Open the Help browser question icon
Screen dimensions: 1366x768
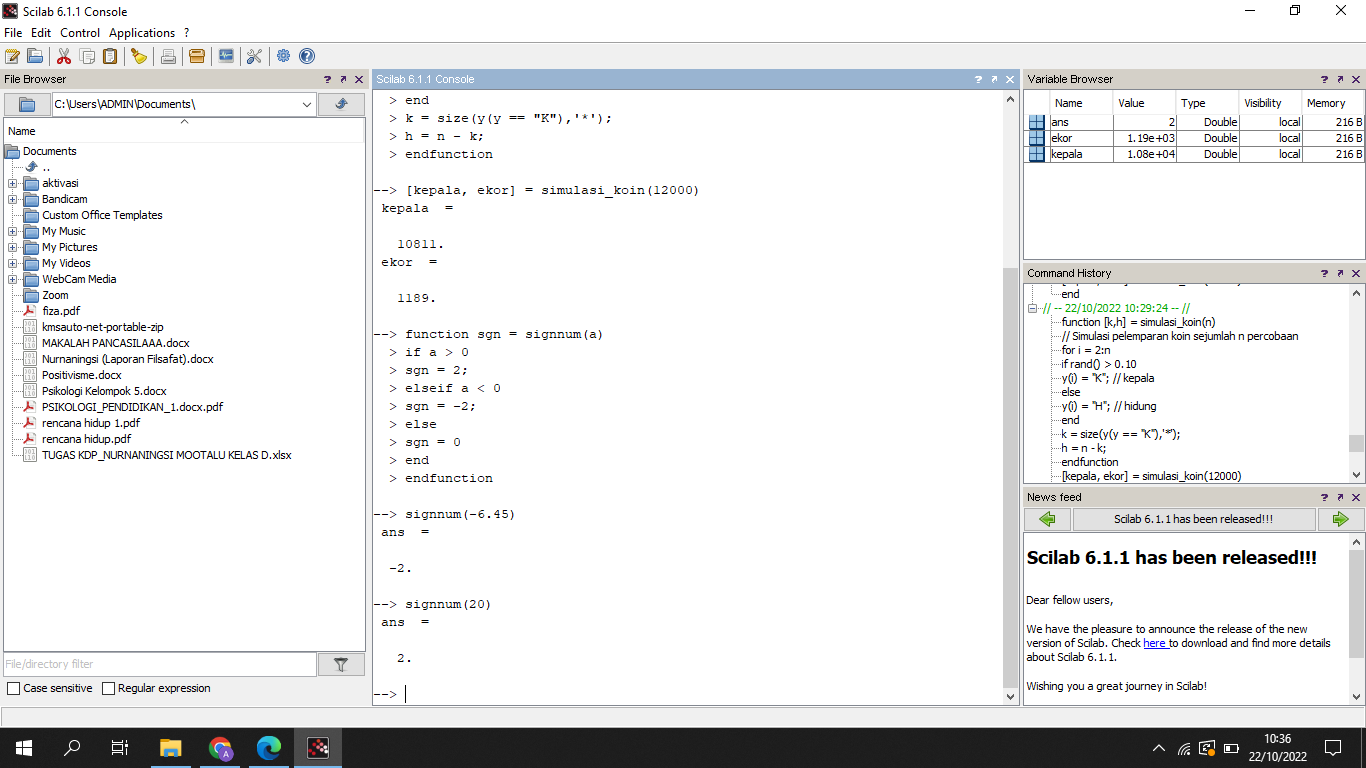tap(307, 56)
